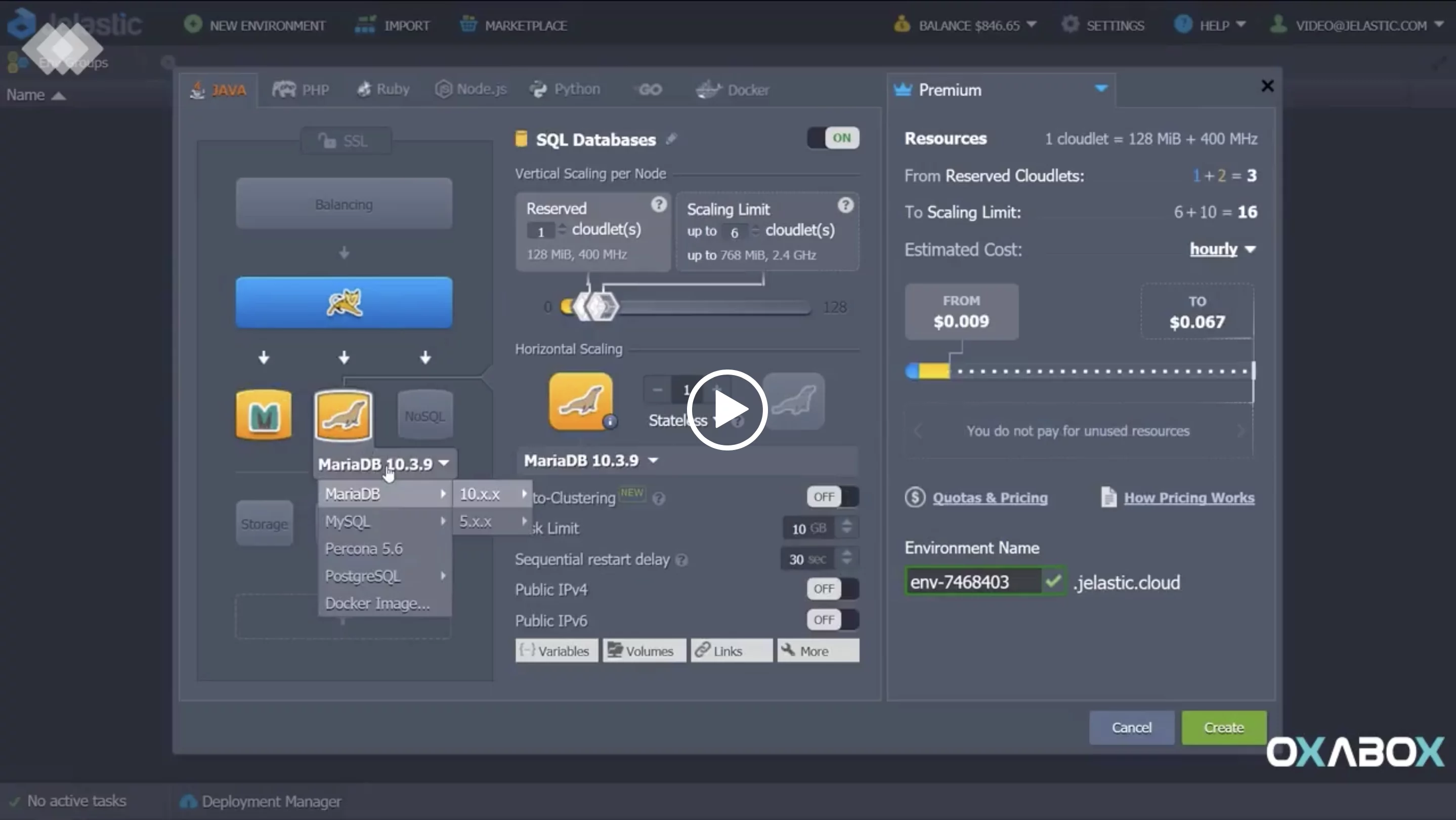Open Reserved cloudlets help icon
1456x820 pixels.
coord(658,204)
